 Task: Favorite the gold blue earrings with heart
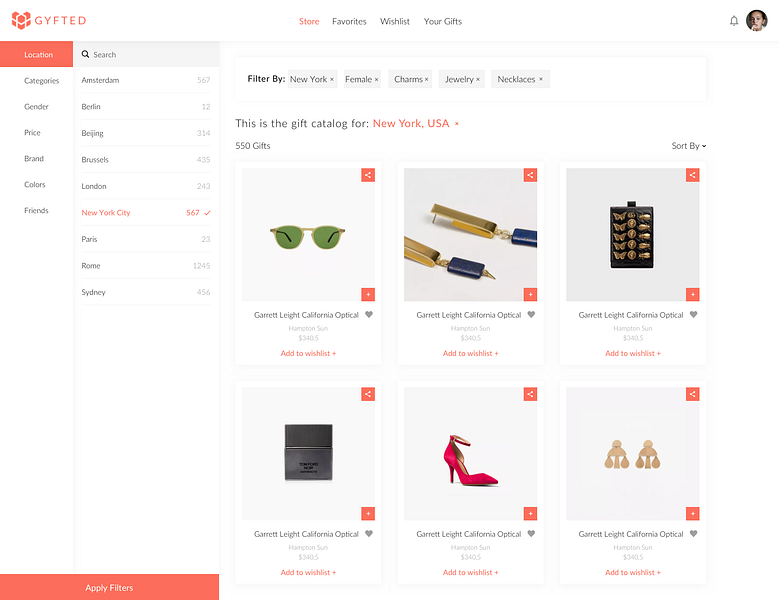[531, 314]
